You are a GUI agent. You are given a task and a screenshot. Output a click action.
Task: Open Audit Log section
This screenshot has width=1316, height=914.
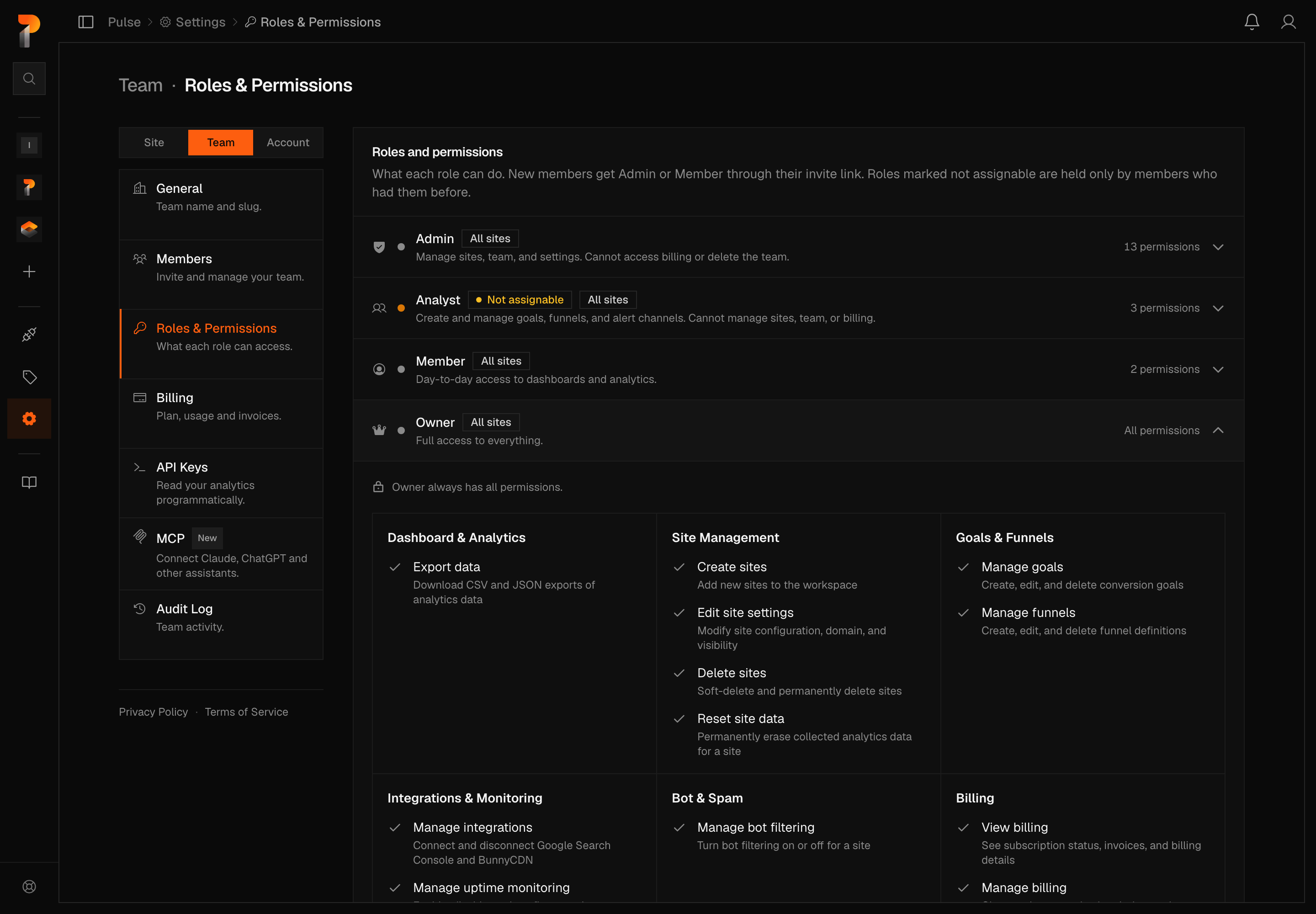[x=221, y=625]
